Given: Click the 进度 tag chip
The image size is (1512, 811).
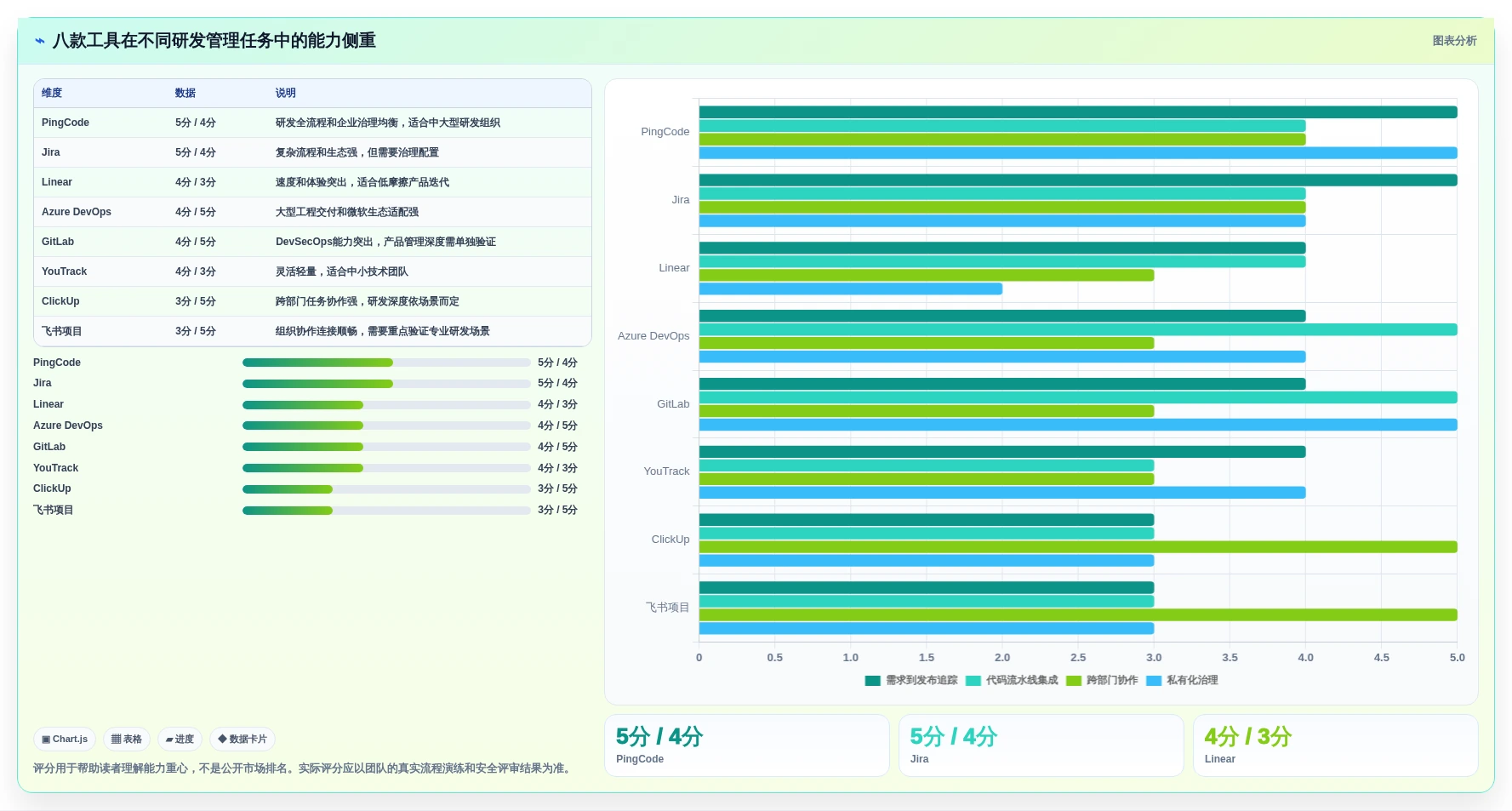Looking at the screenshot, I should (x=180, y=739).
